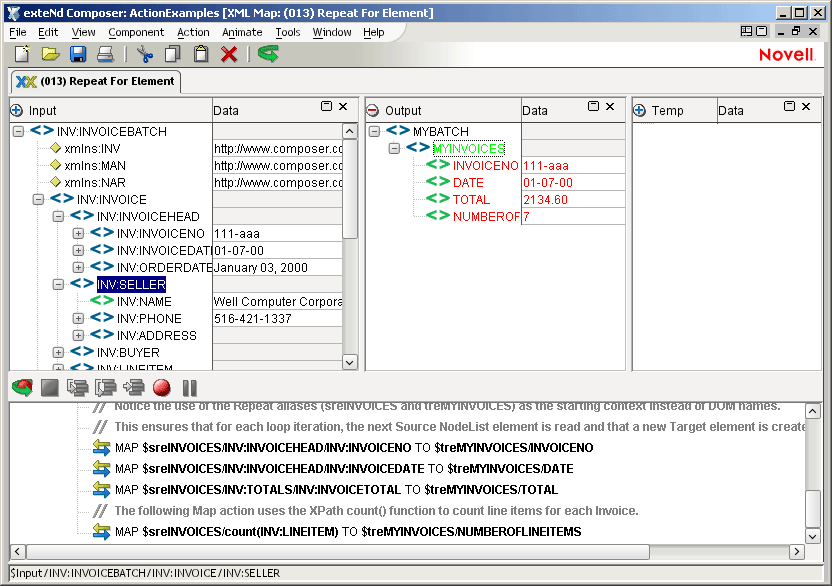Screen dimensions: 832x586
Task: Expand the INV:BUYER tree node
Action: [x=57, y=352]
